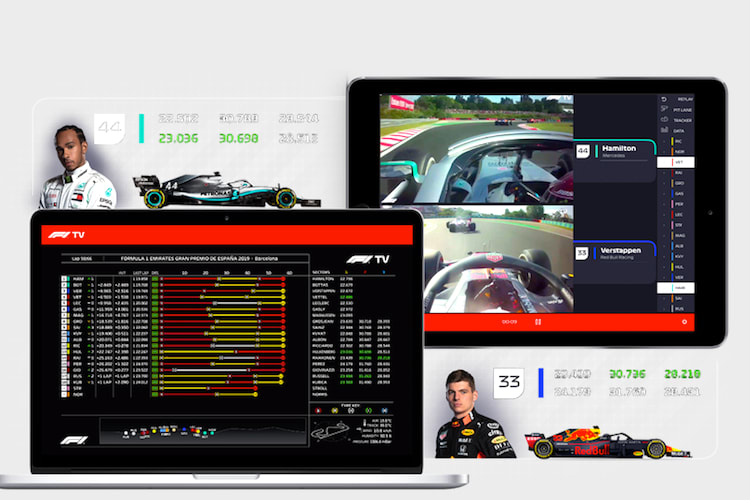This screenshot has width=750, height=500.
Task: Click the white hard tyre key icon
Action: [351, 411]
